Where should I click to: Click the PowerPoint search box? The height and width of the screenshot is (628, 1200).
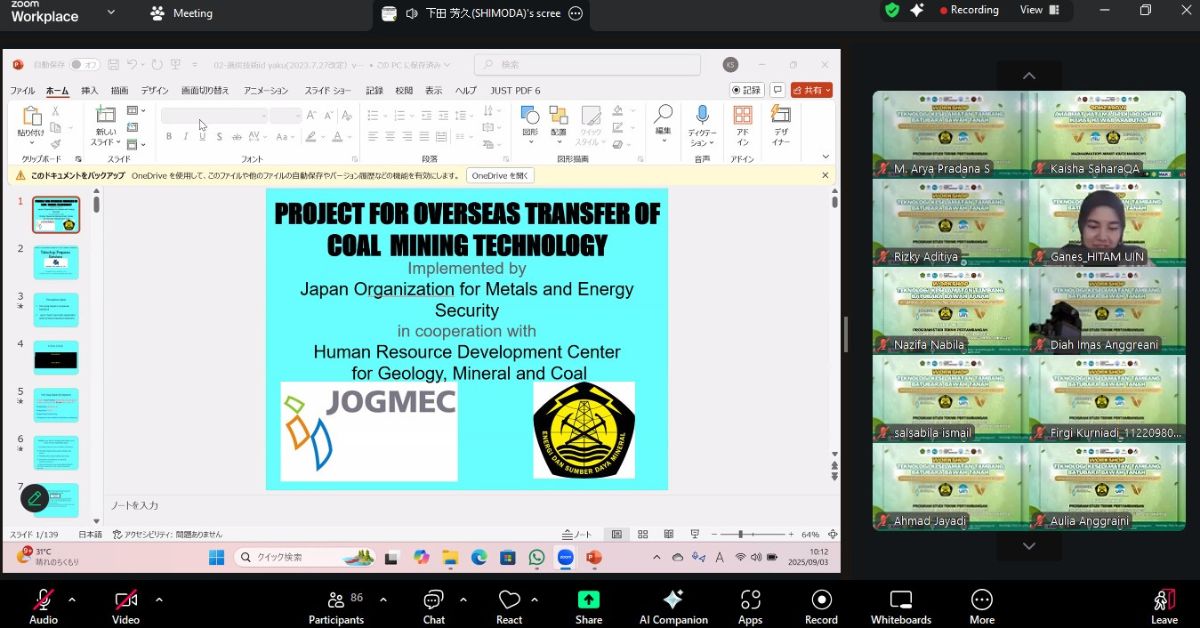(x=587, y=65)
